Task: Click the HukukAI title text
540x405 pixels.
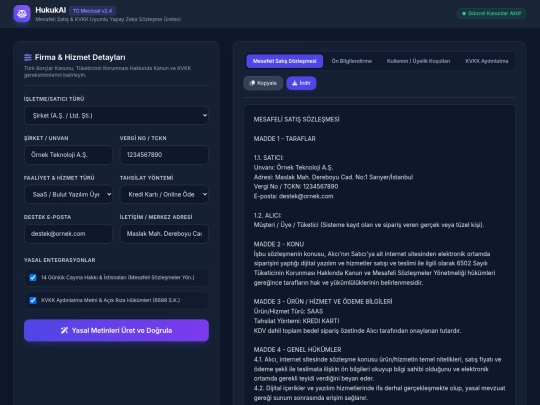Action: (x=51, y=10)
